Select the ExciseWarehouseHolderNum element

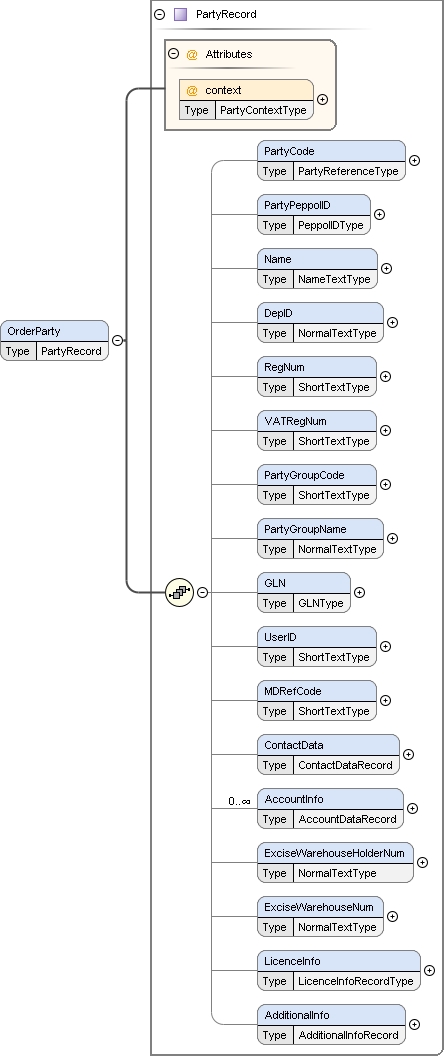click(336, 862)
